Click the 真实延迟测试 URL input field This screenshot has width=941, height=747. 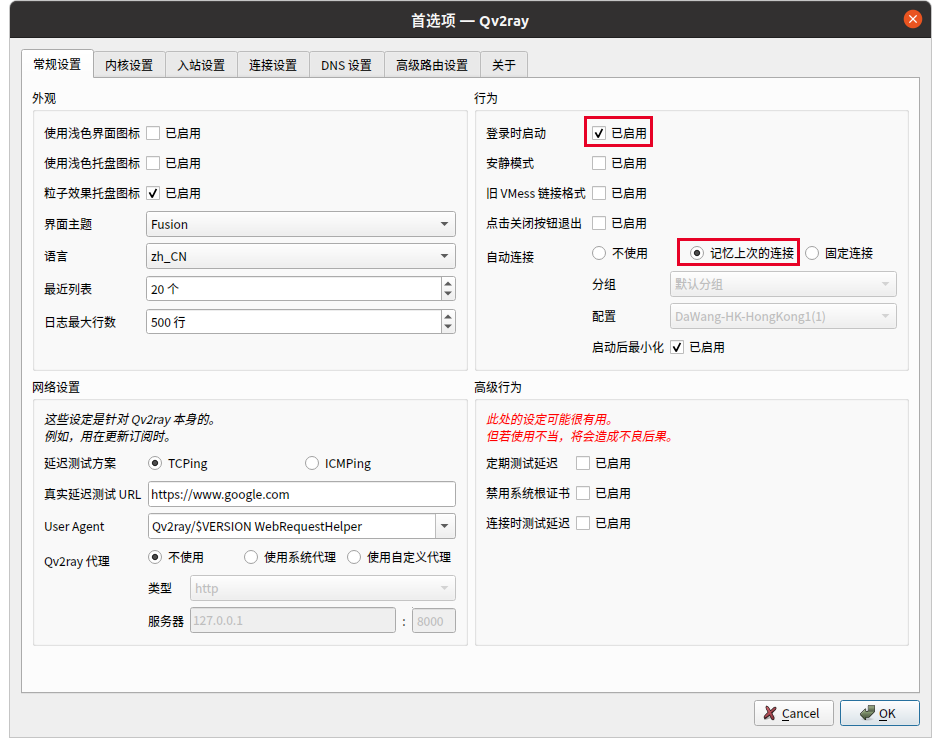coord(302,494)
